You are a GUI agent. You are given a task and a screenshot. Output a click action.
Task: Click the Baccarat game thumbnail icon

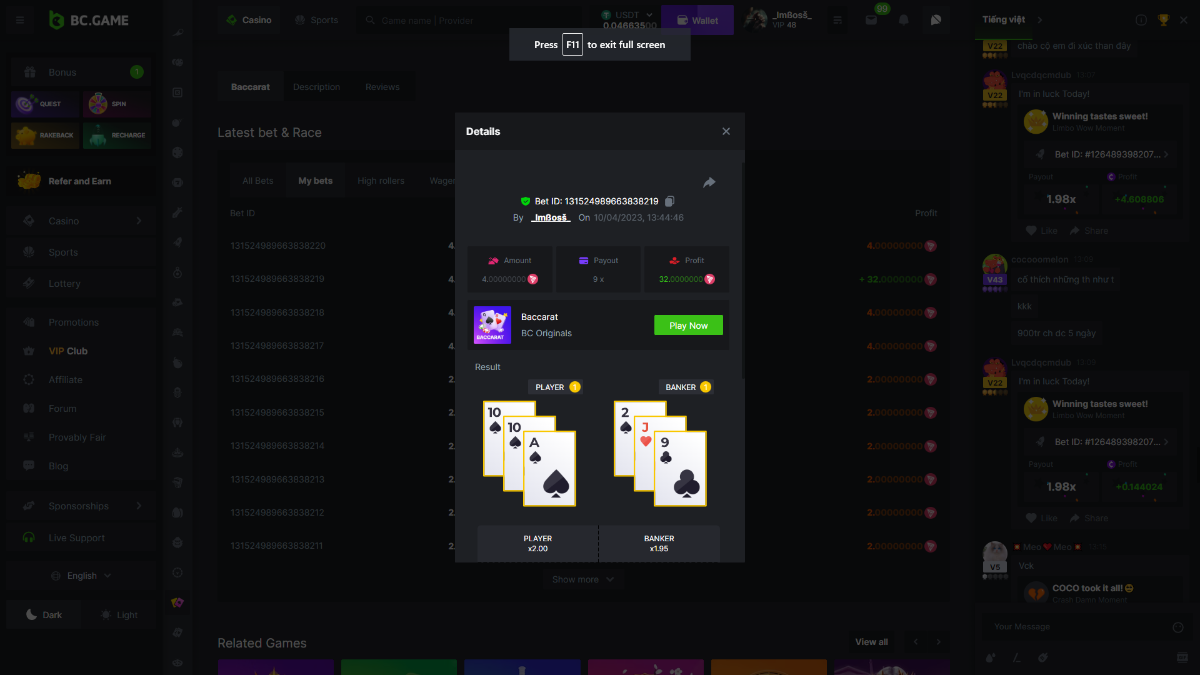pyautogui.click(x=492, y=325)
